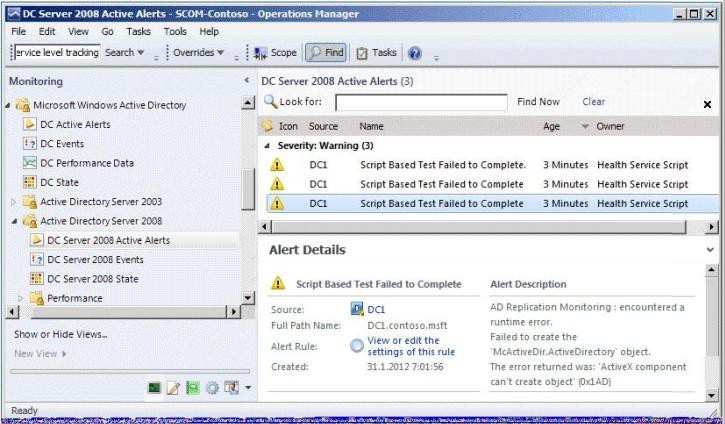
Task: Toggle the Find toolbar button
Action: pyautogui.click(x=326, y=52)
